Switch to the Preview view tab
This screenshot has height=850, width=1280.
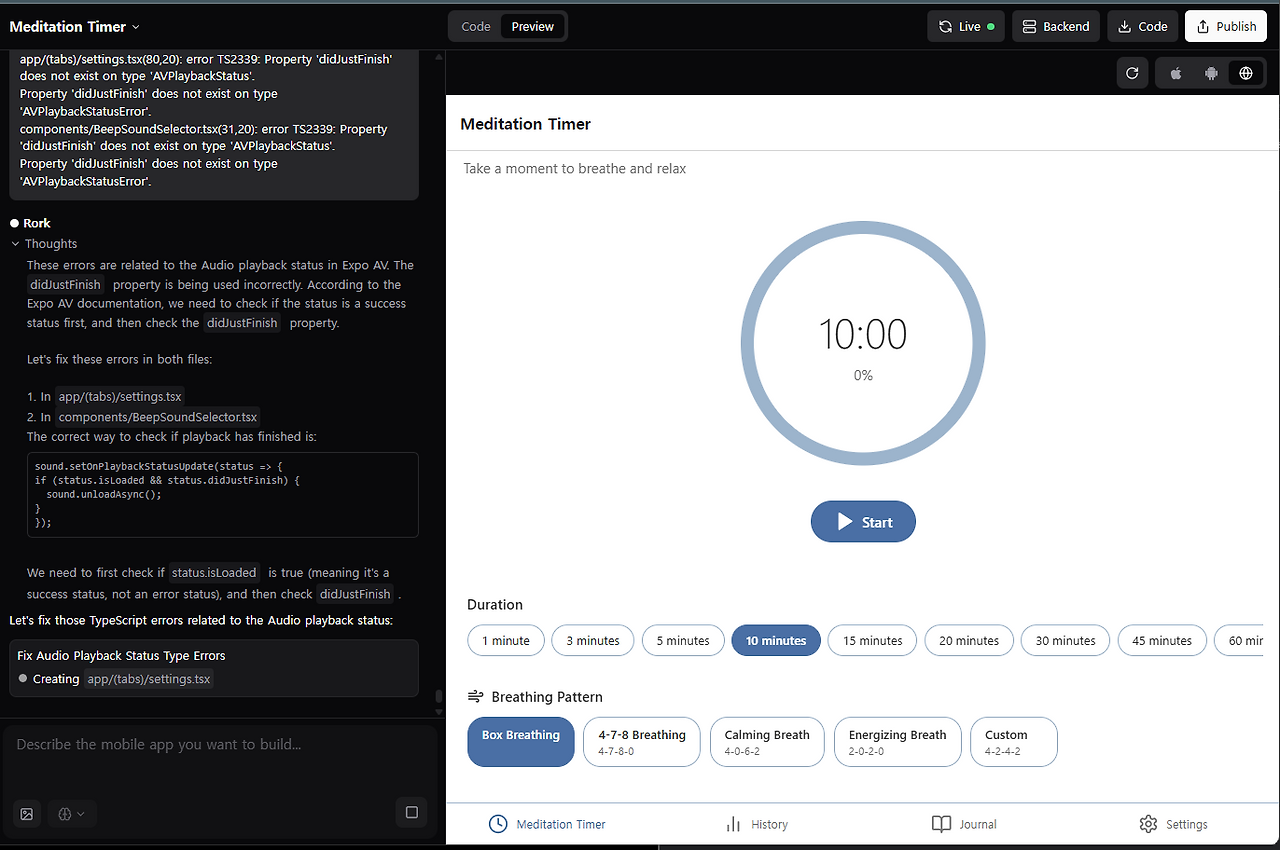pos(533,27)
